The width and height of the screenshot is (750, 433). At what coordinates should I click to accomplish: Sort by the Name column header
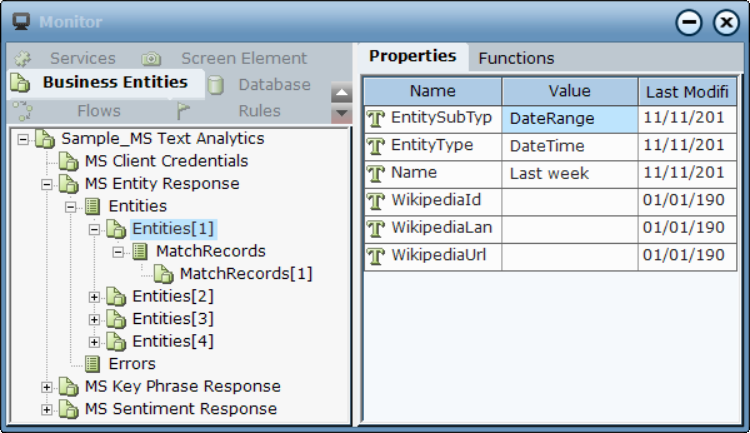pyautogui.click(x=432, y=92)
